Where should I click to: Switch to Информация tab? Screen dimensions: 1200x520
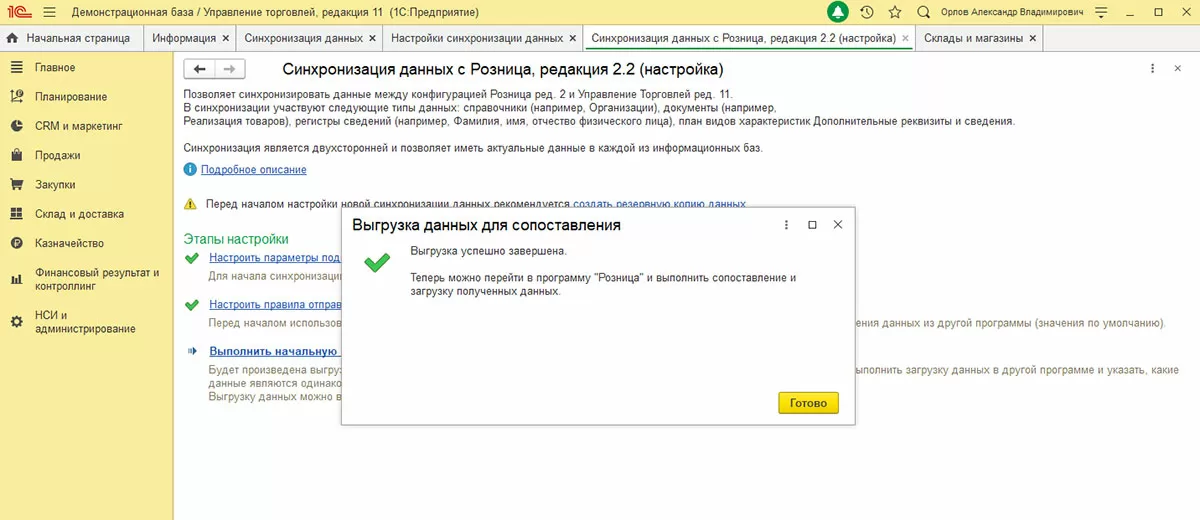(x=184, y=38)
